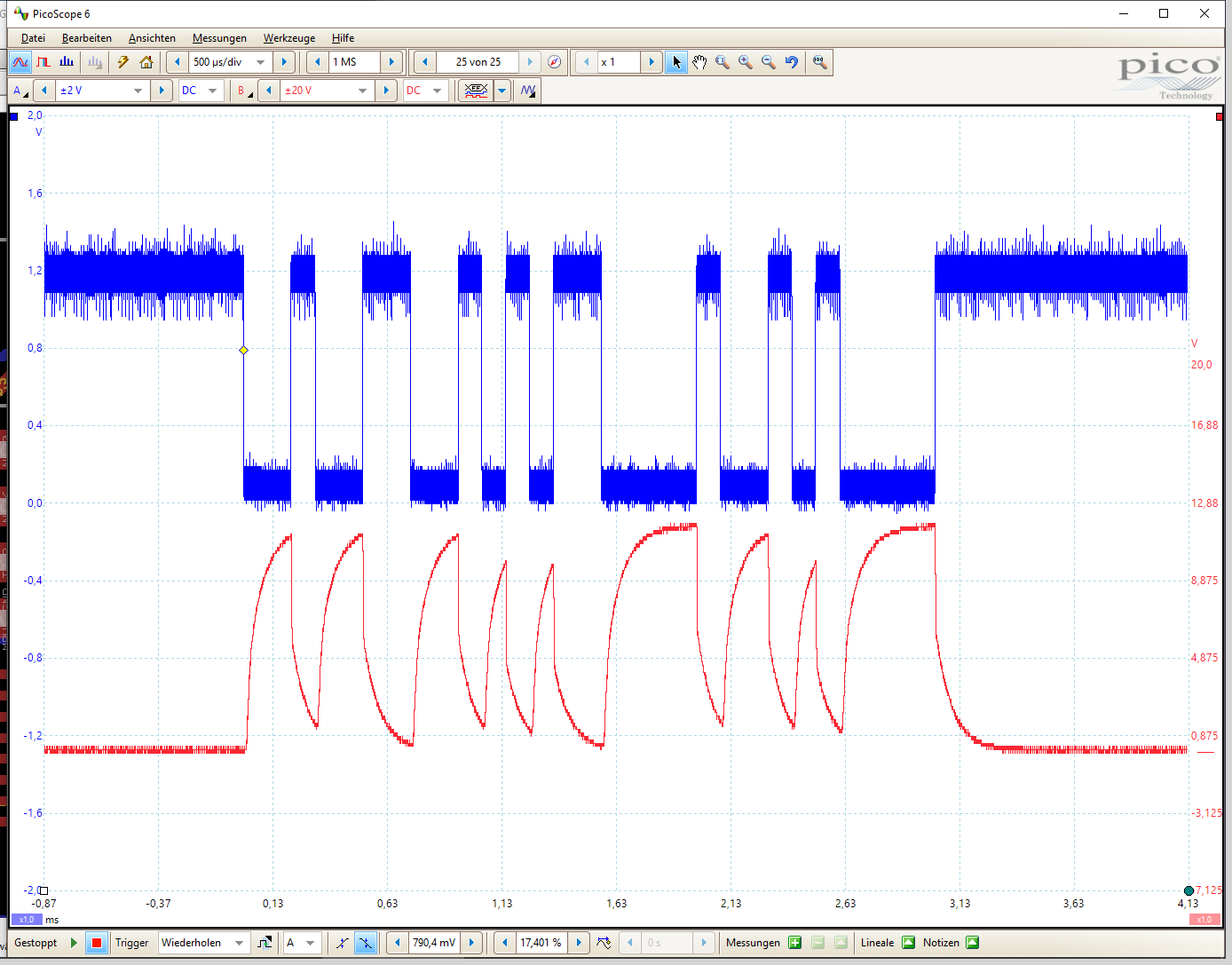Select the falling edge trigger
This screenshot has width=1232, height=965.
tap(365, 943)
